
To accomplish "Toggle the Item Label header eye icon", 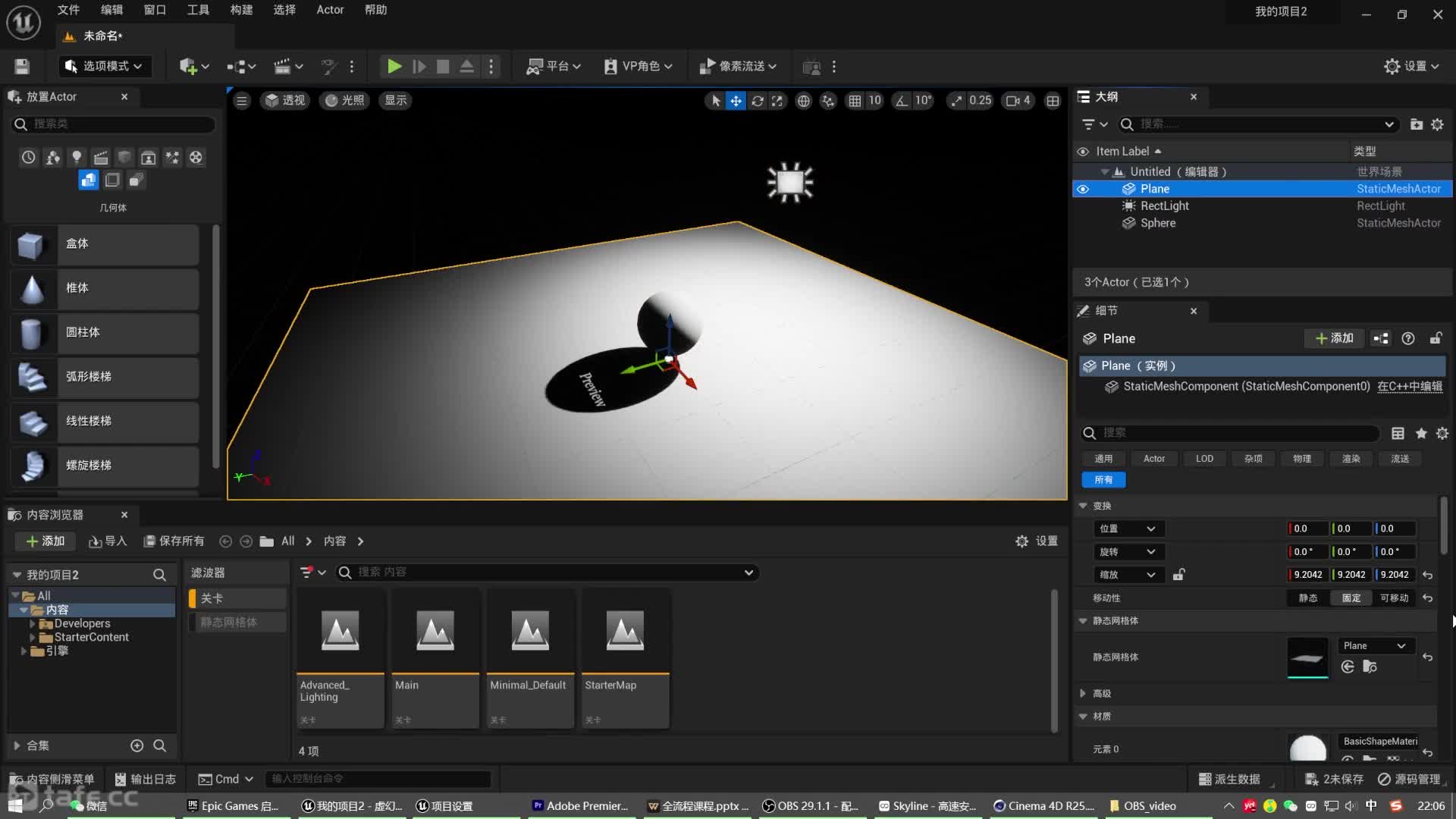I will click(1083, 152).
